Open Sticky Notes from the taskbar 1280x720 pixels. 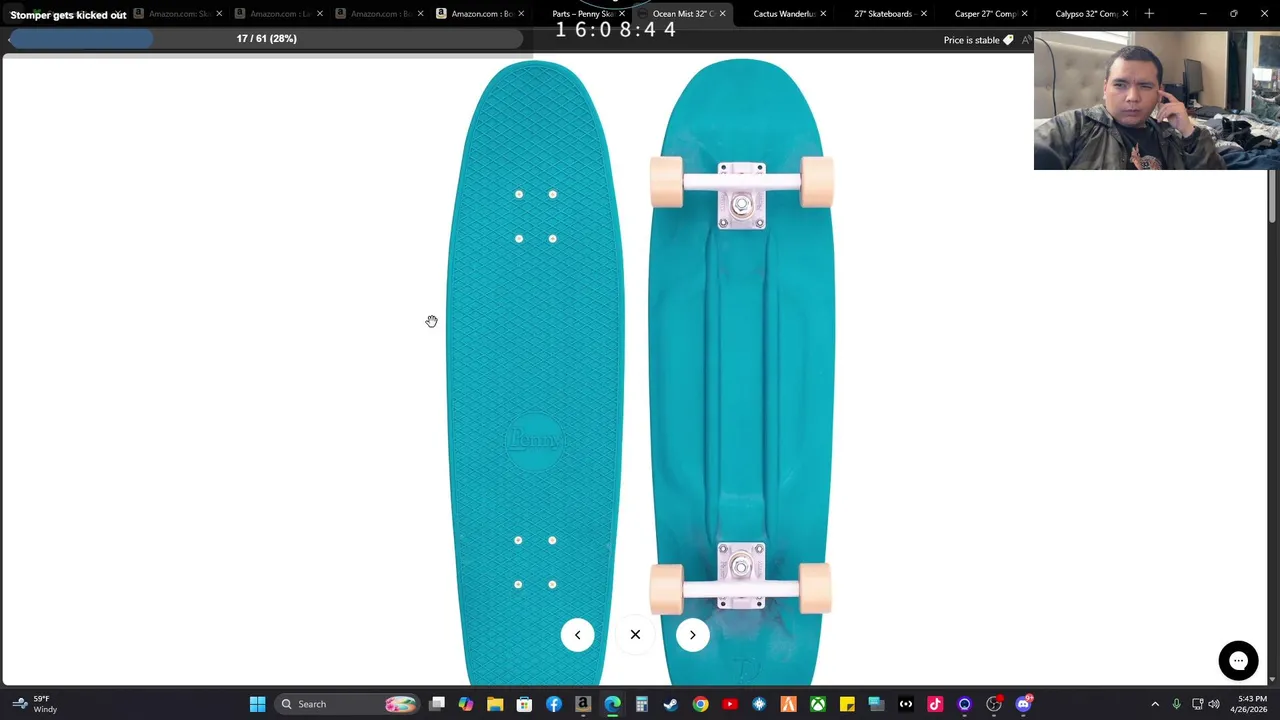click(x=847, y=704)
